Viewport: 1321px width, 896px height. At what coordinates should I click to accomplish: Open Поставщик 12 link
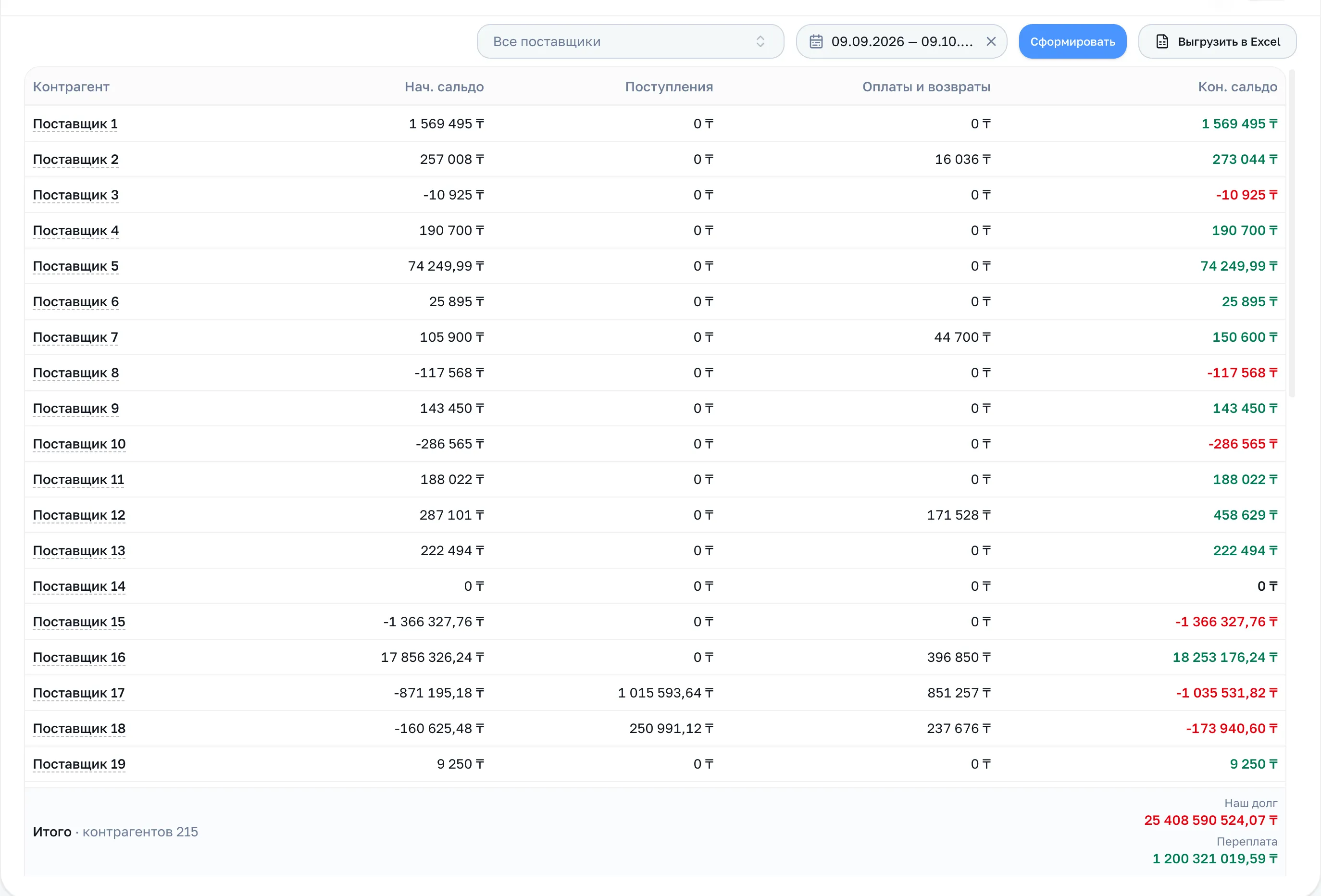click(79, 515)
